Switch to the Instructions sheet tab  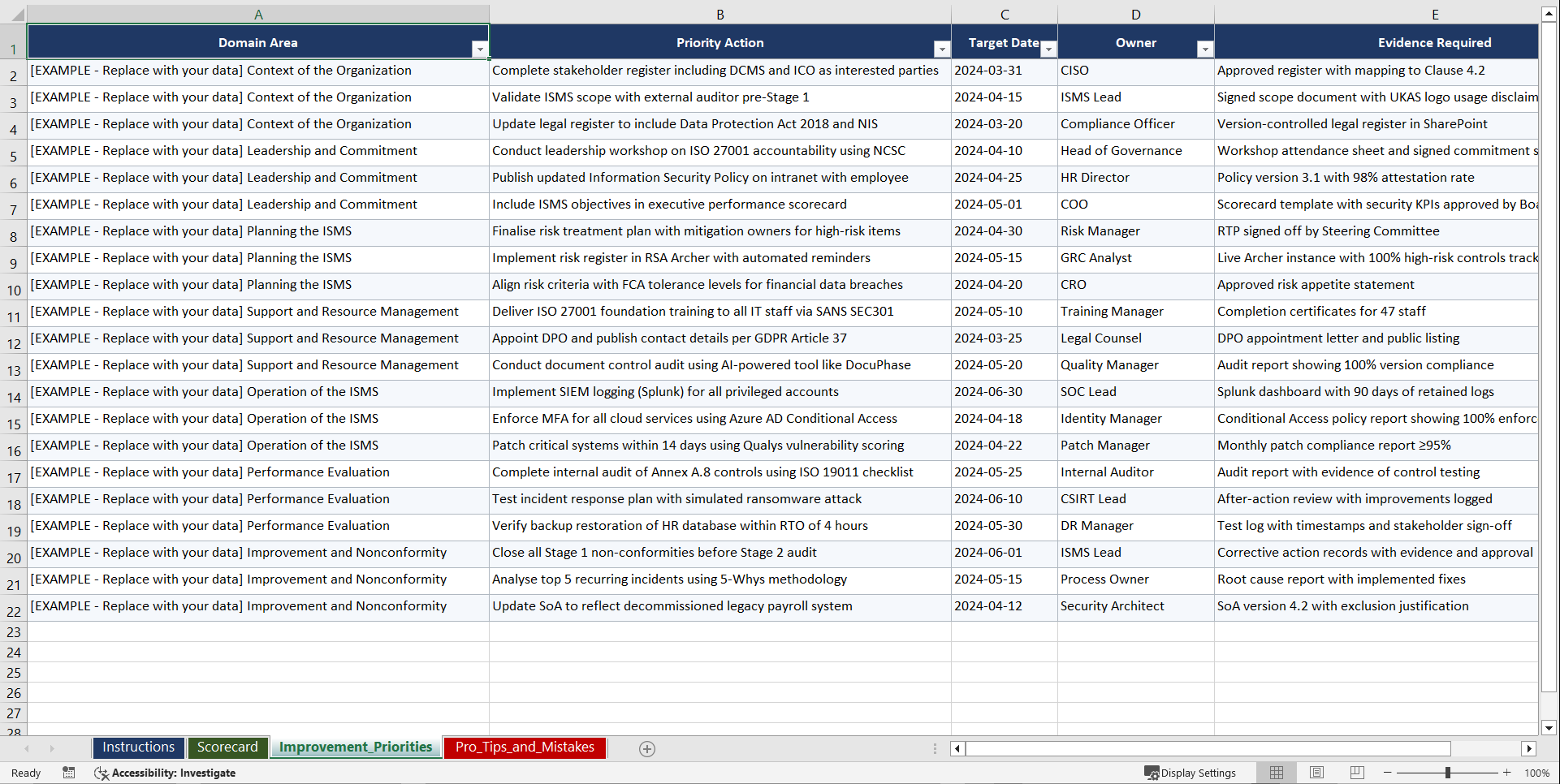click(x=138, y=747)
